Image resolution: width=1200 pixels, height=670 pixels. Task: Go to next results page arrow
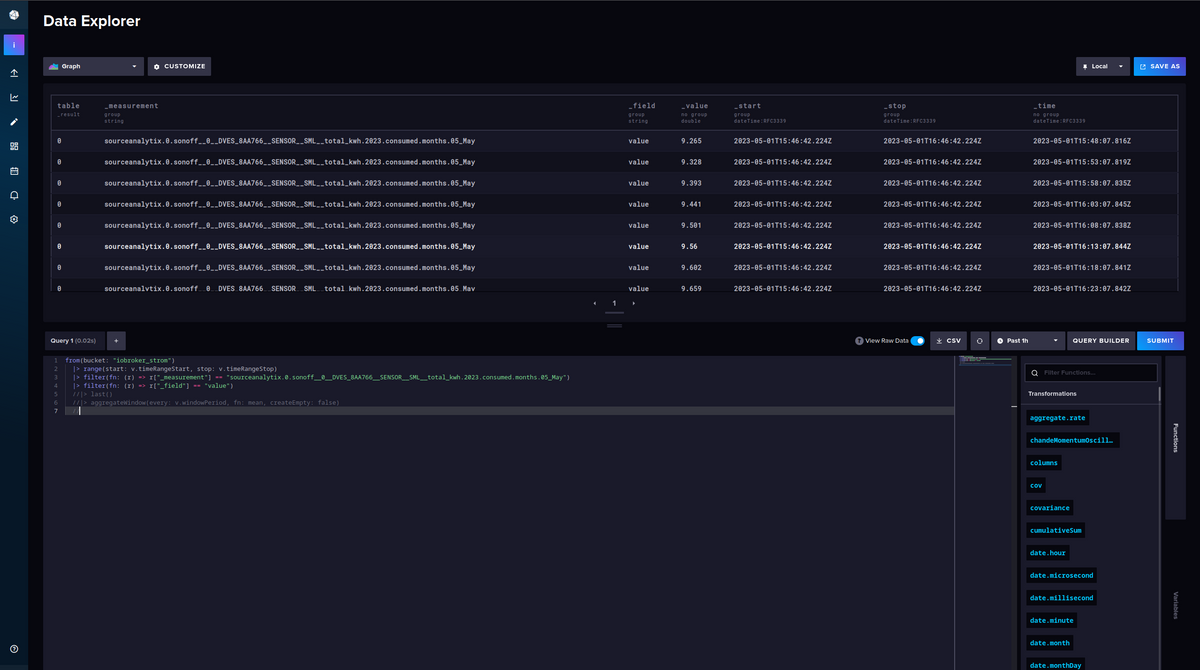[633, 303]
